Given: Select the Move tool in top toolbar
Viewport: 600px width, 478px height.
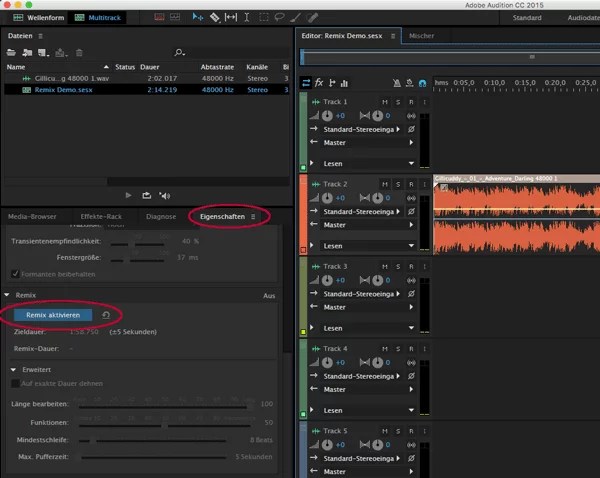Looking at the screenshot, I should [x=197, y=17].
